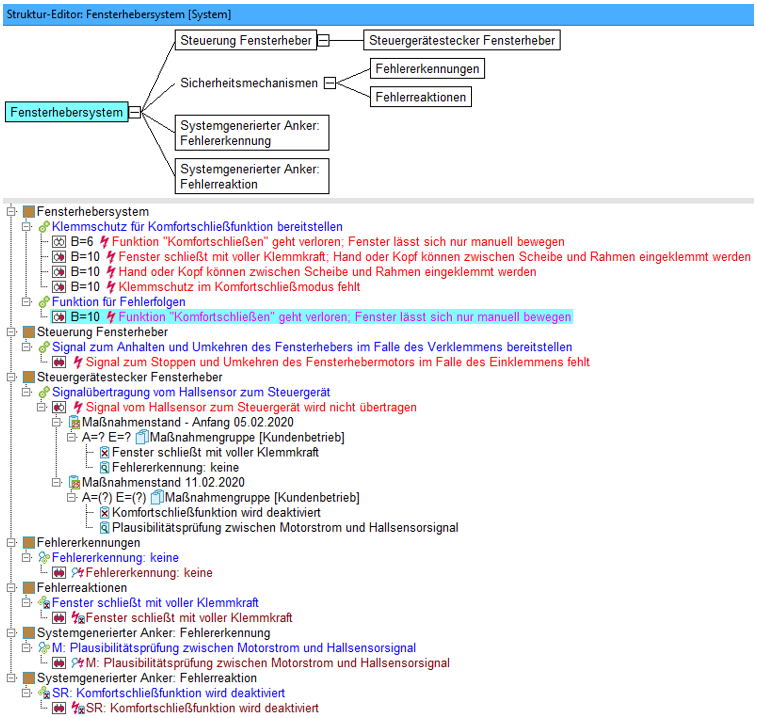Screen dimensions: 758x718
Task: Click the function icon of blue Fehlererkennung: keine
Action: coord(44,557)
